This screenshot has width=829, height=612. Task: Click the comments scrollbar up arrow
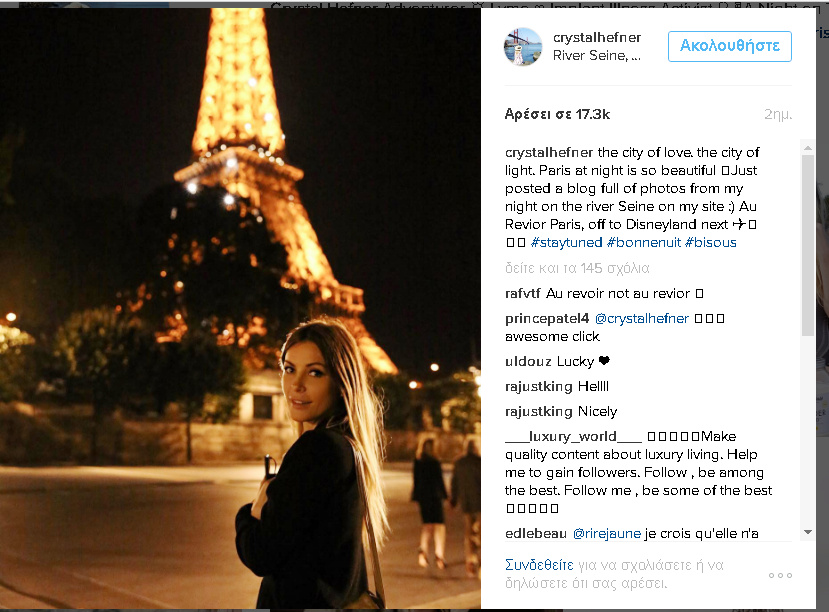point(807,149)
